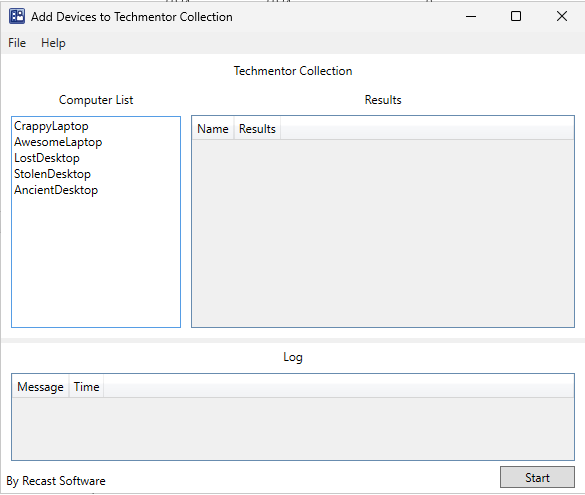Select LostDesktop in the Computer List
Viewport: 585px width, 495px height.
(47, 158)
